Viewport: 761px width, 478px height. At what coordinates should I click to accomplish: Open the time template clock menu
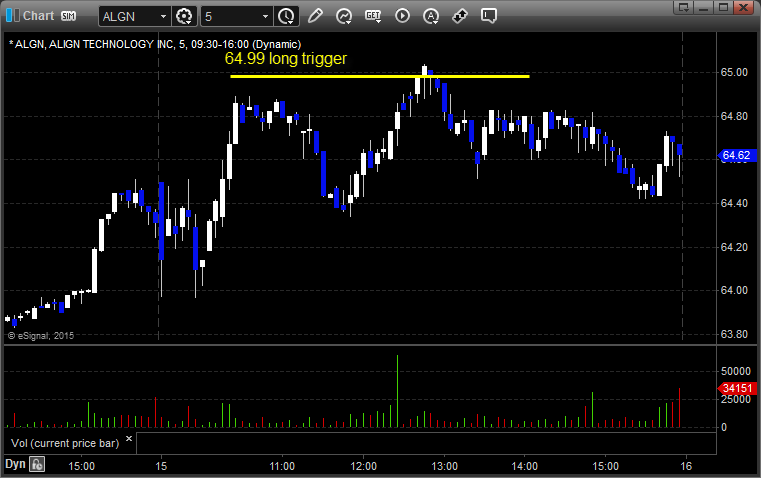click(286, 16)
